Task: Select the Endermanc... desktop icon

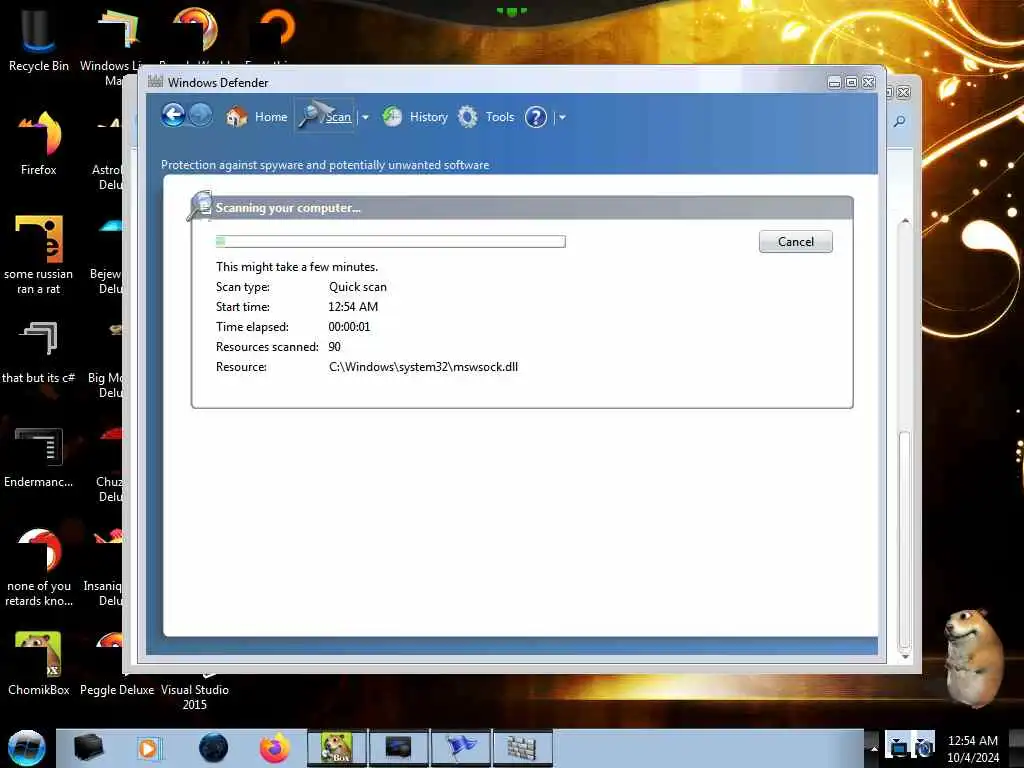Action: coord(39,457)
